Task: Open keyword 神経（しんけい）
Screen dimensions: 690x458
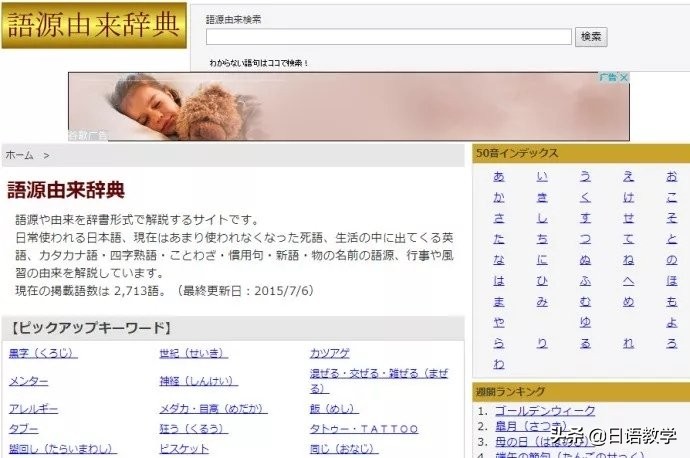Action: (x=198, y=381)
